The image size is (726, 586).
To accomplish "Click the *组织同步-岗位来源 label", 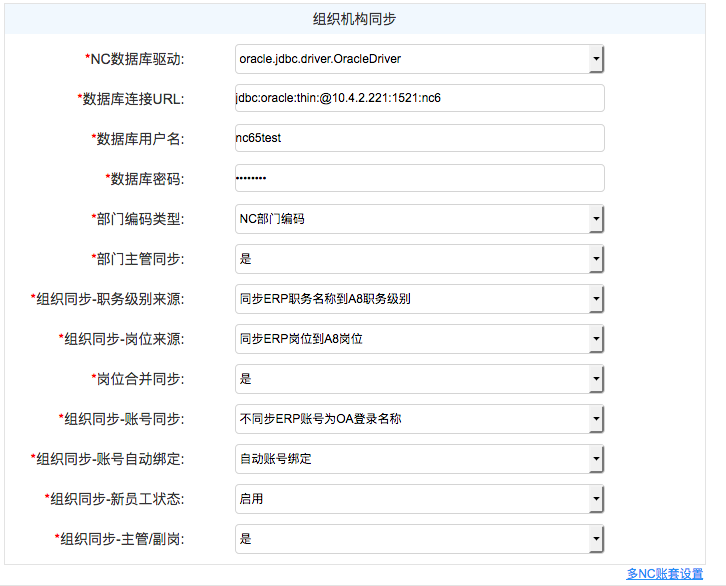I will tap(121, 339).
